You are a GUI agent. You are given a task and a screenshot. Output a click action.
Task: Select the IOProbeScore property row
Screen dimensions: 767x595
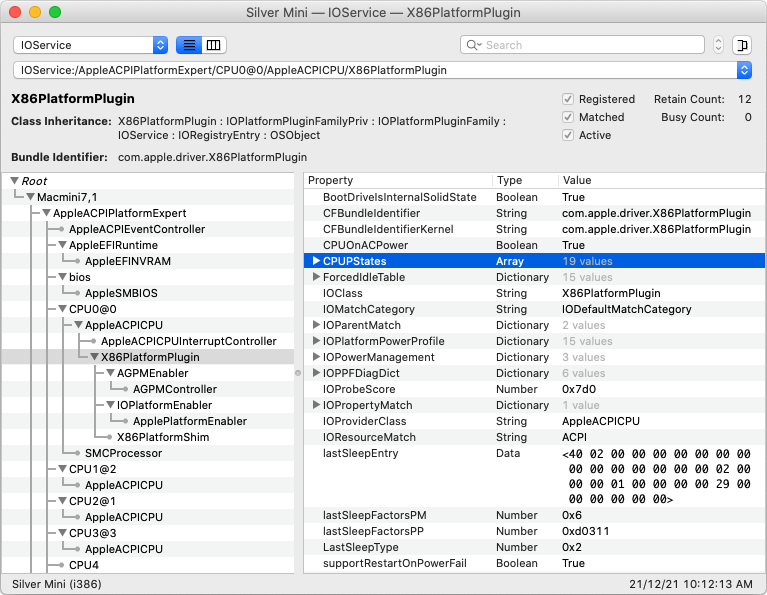click(534, 389)
